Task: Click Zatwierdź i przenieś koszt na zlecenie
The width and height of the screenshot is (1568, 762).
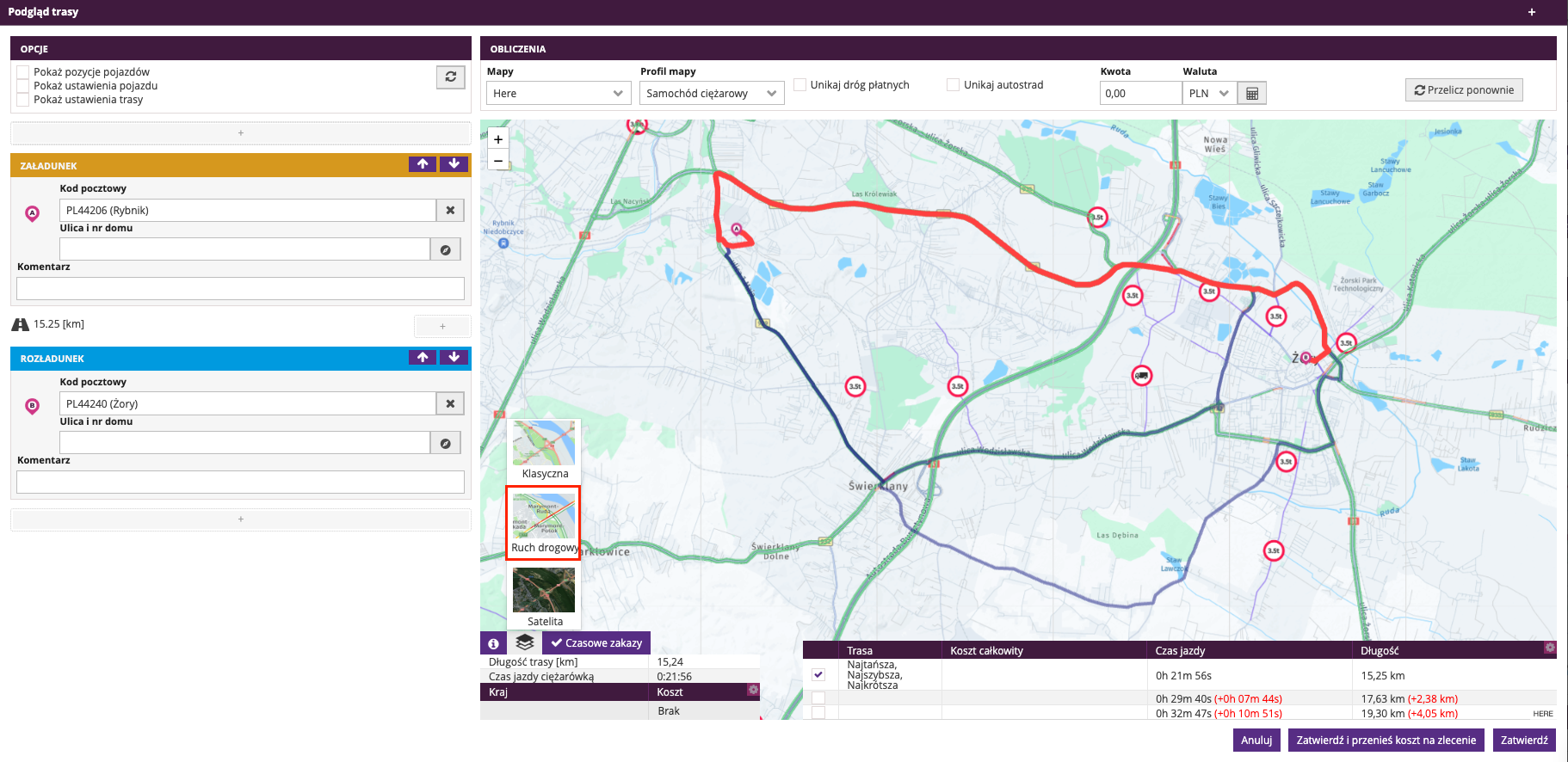Action: click(x=1386, y=740)
